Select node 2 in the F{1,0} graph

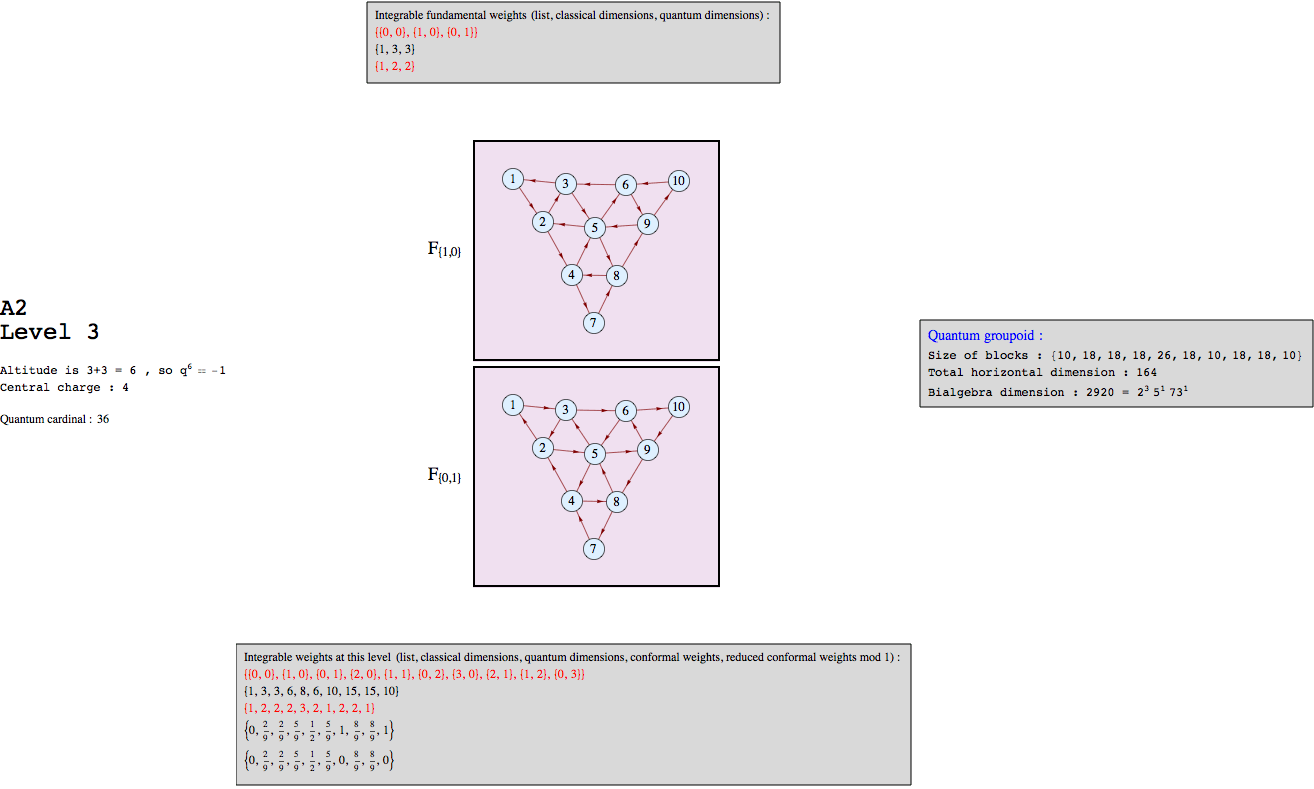pyautogui.click(x=543, y=222)
